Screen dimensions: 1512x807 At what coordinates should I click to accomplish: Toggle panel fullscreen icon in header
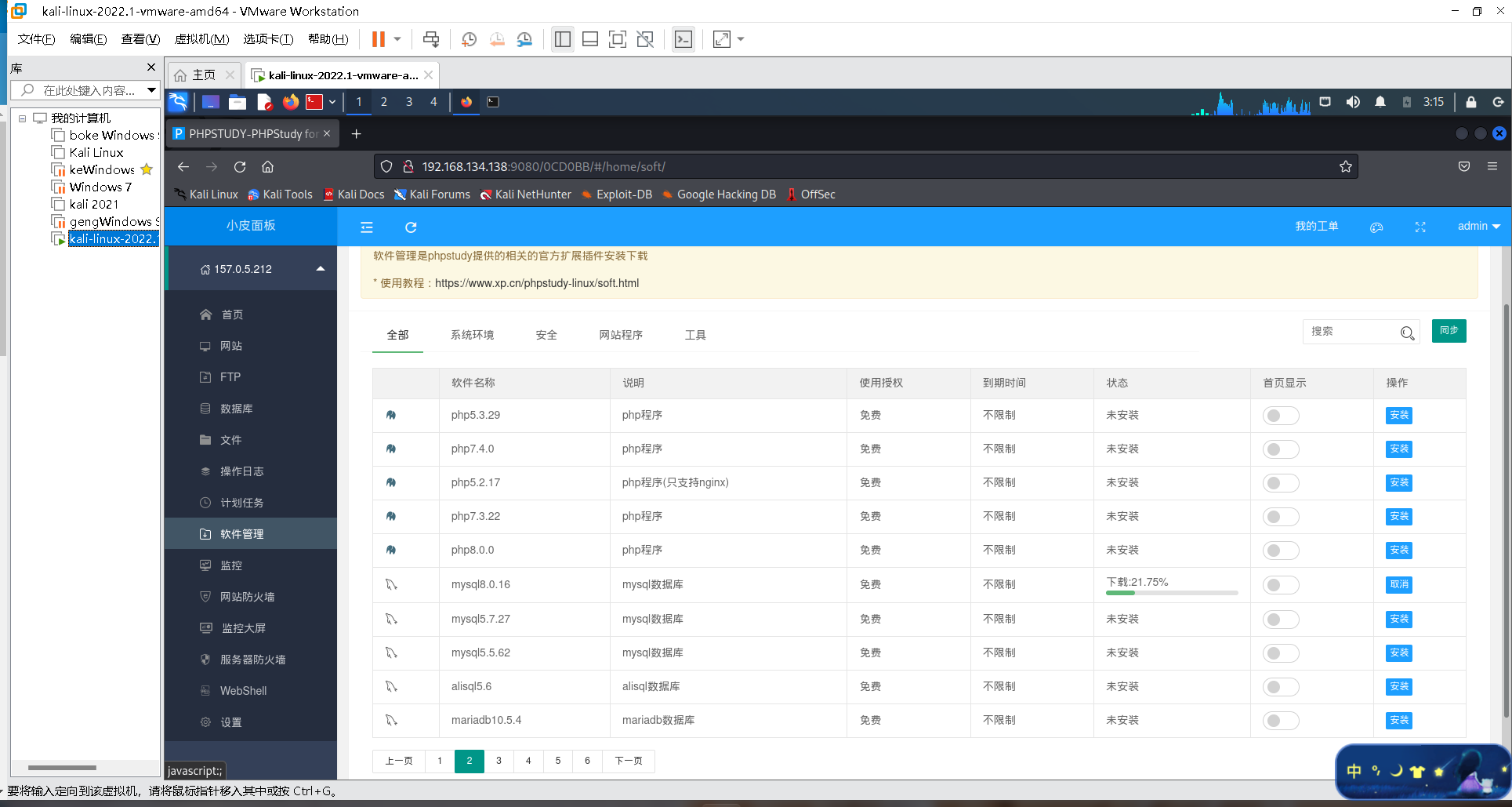(x=1420, y=227)
